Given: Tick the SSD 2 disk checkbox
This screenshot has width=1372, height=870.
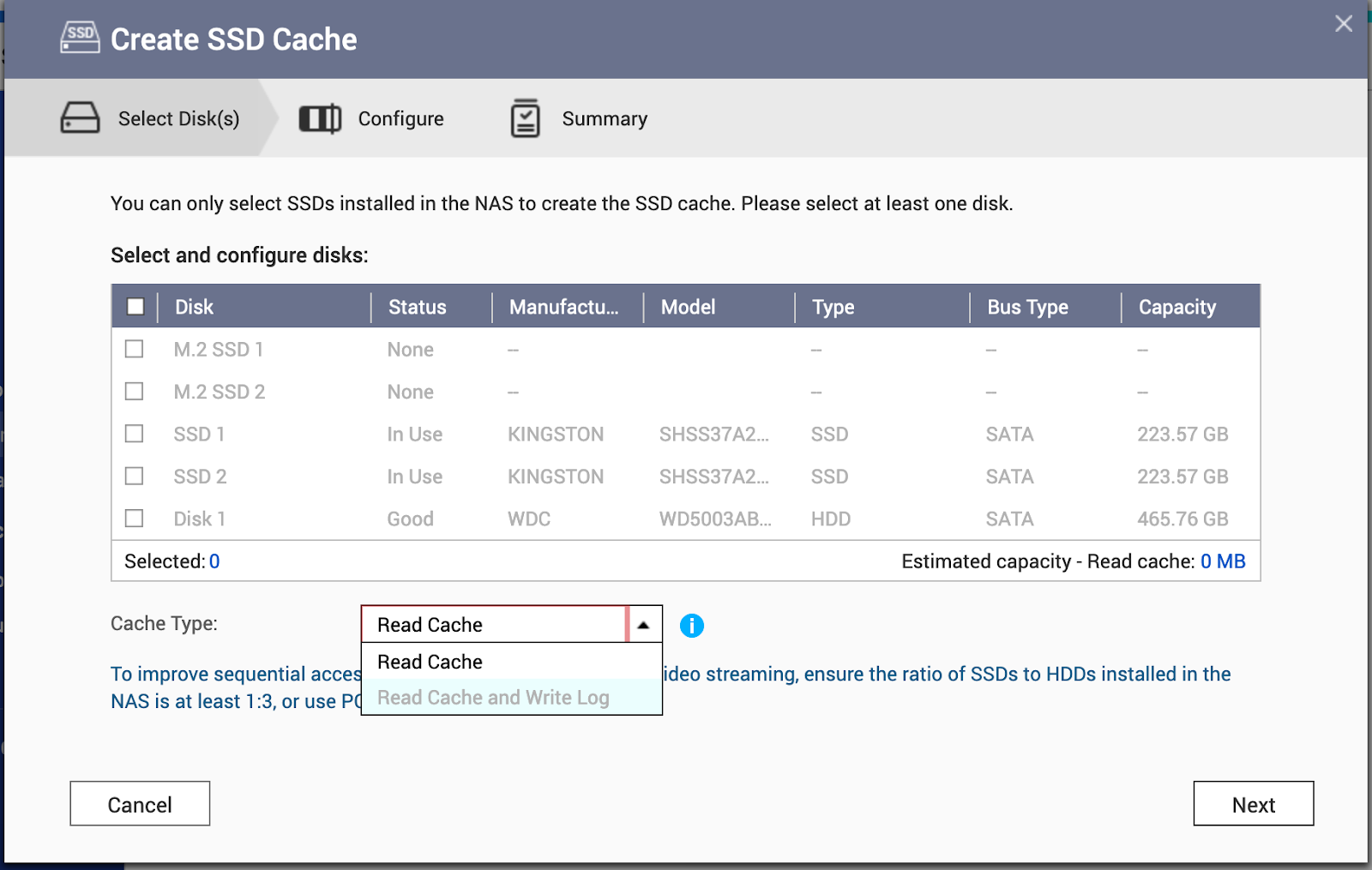Looking at the screenshot, I should (x=135, y=476).
